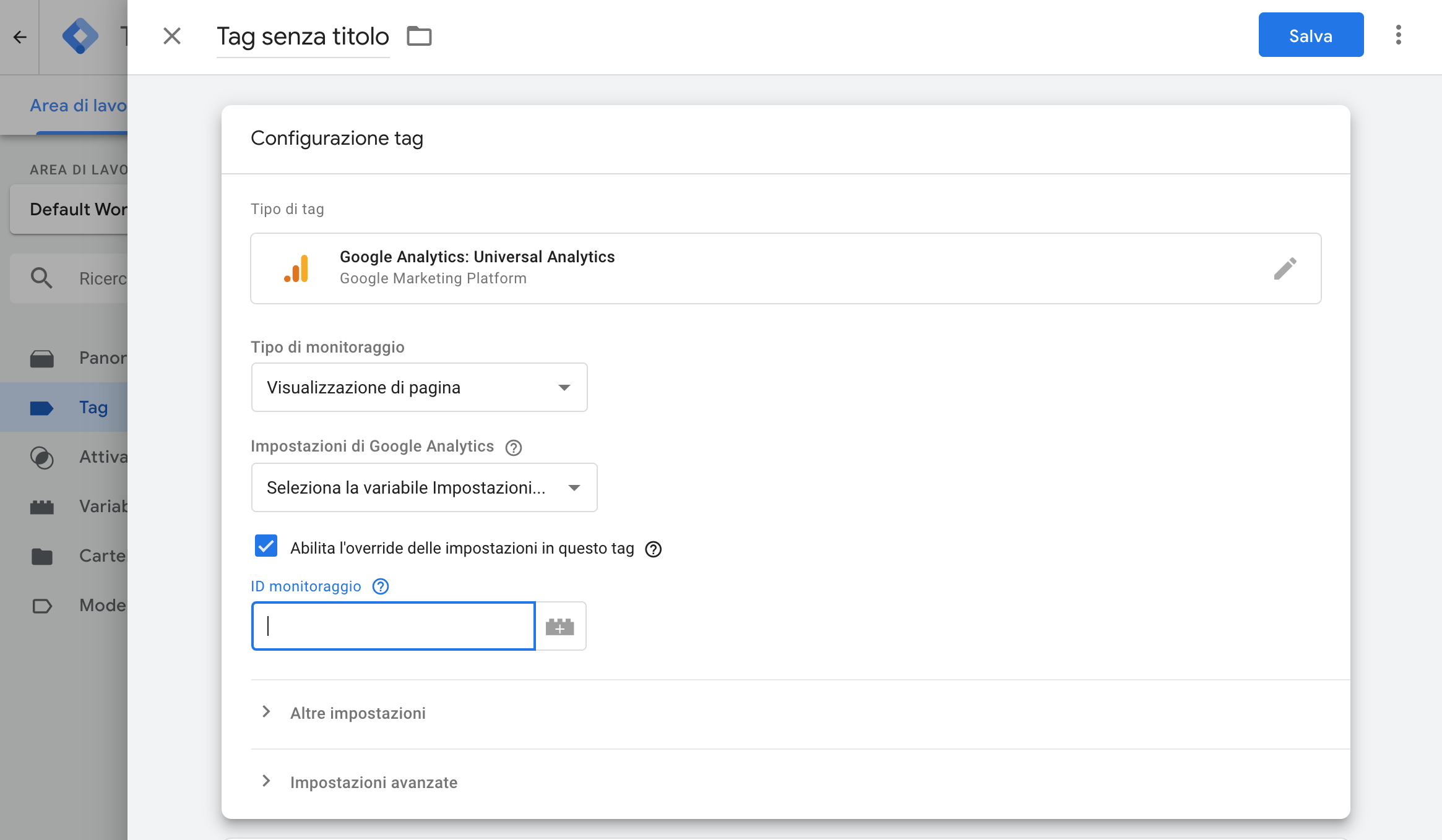
Task: Select the Tag icon in sidebar
Action: pyautogui.click(x=42, y=408)
